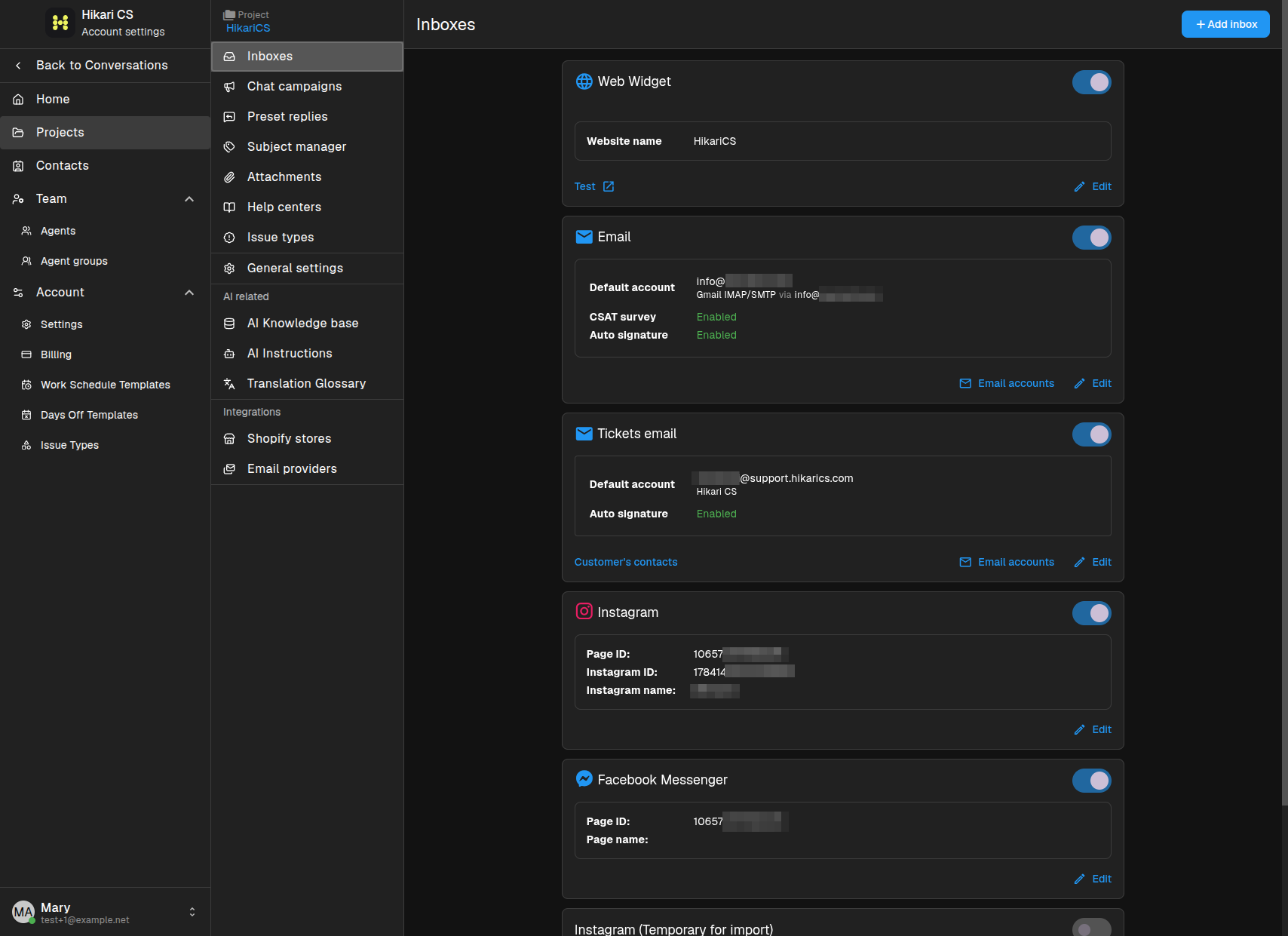Turn off the Tickets email toggle
This screenshot has height=936, width=1288.
pyautogui.click(x=1091, y=434)
